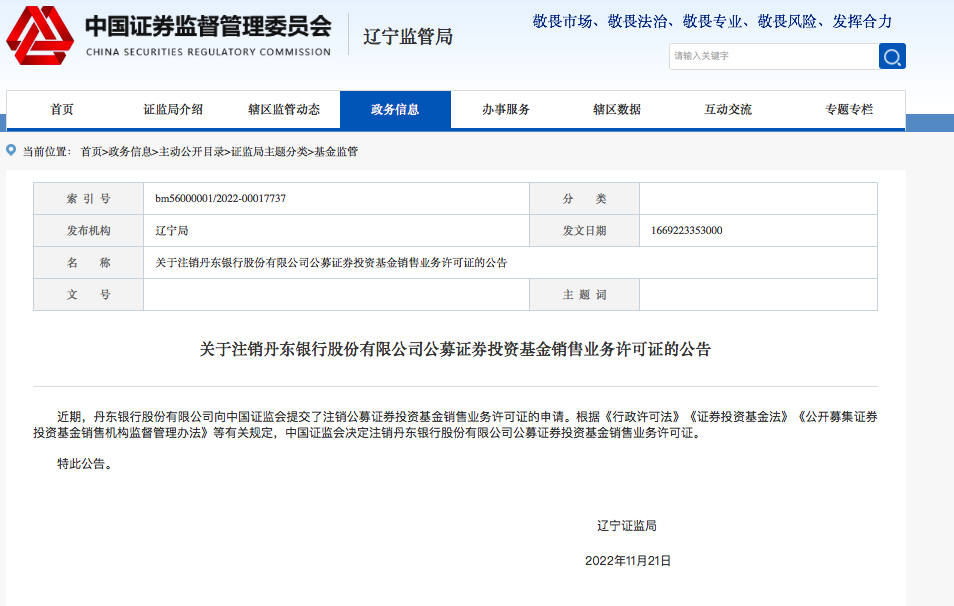Viewport: 954px width, 606px height.
Task: Click the 发文日期 label cell
Action: 584,231
